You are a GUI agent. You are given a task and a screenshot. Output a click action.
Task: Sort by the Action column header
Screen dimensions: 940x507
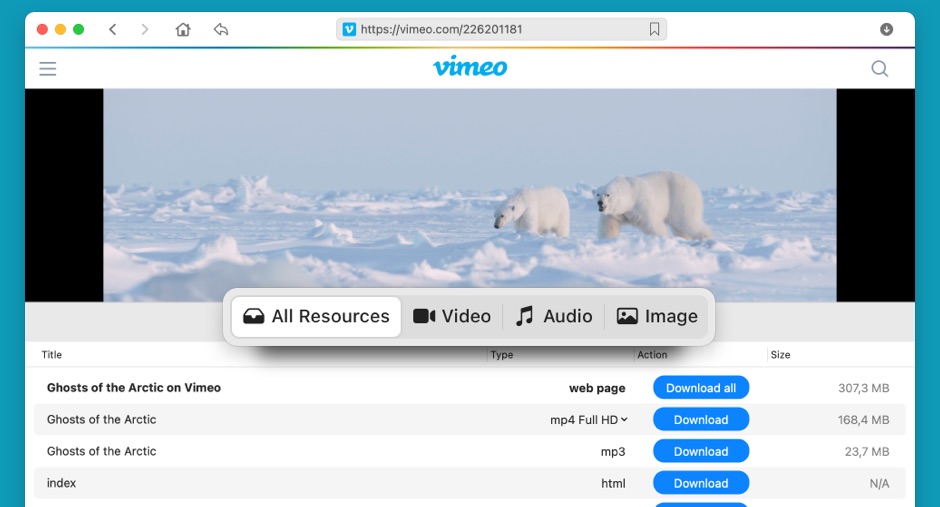[x=652, y=355]
